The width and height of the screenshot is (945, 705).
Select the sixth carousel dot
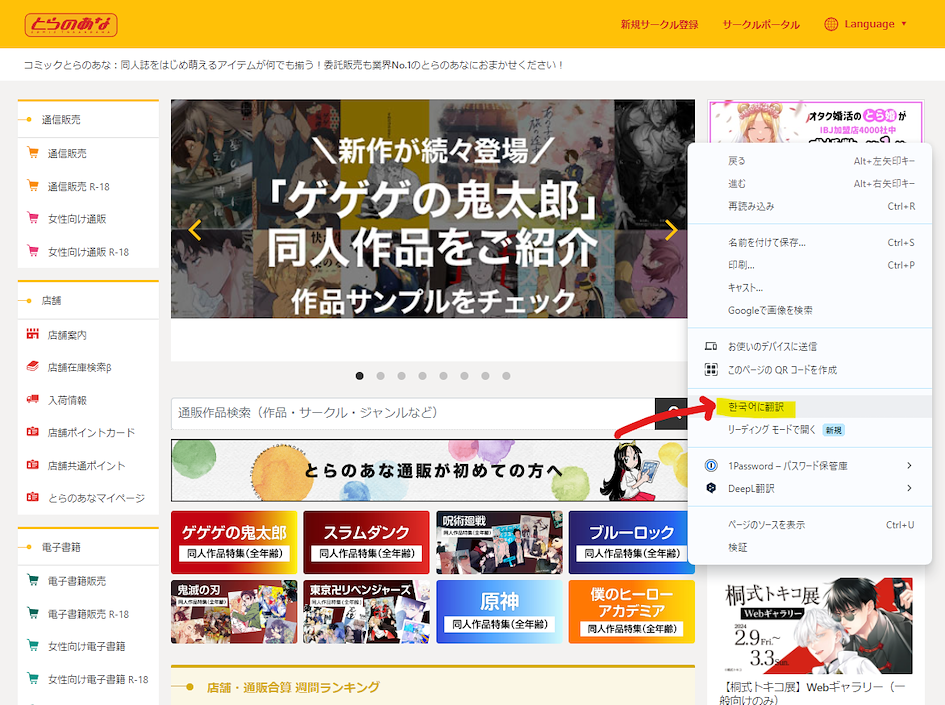(464, 376)
